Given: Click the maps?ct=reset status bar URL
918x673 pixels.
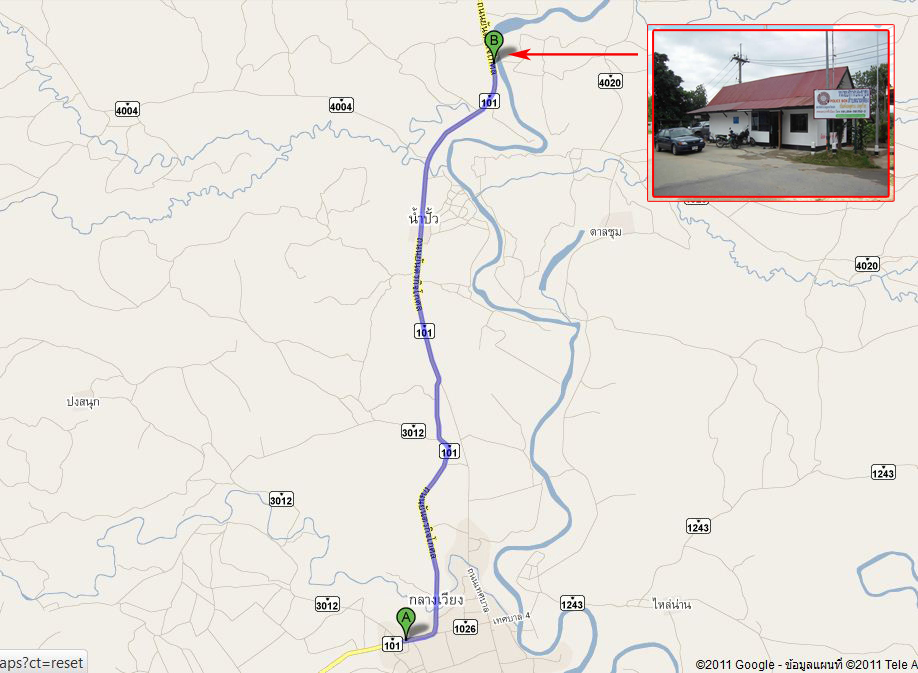Looking at the screenshot, I should tap(42, 663).
